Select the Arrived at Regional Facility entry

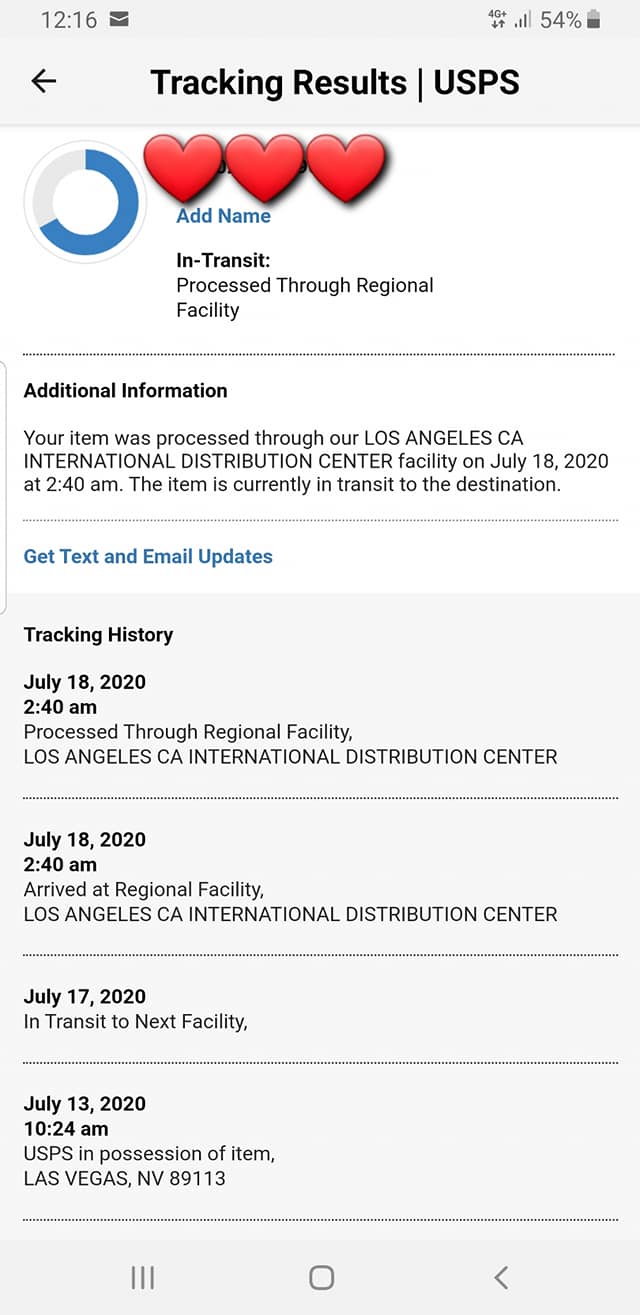(320, 876)
